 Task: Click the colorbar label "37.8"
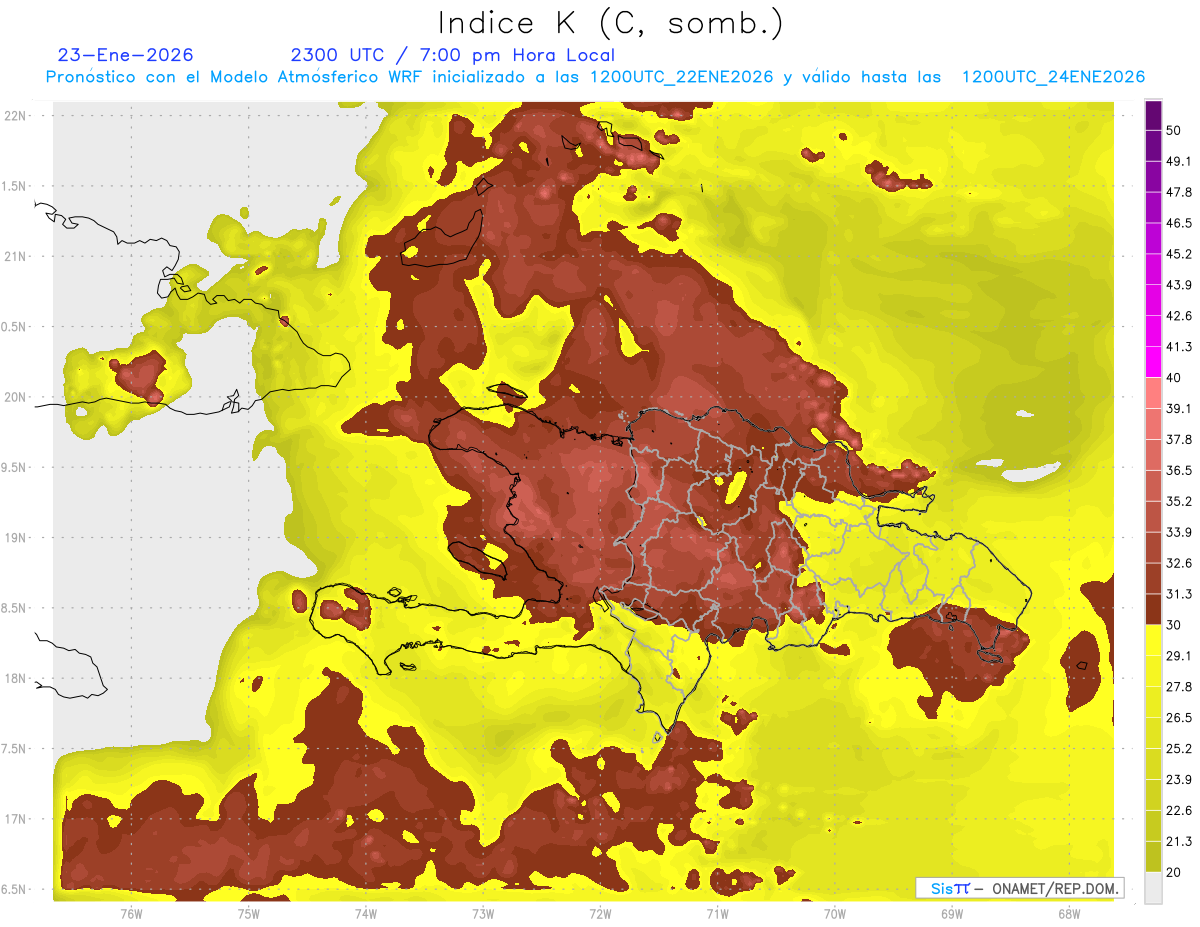[x=1179, y=439]
